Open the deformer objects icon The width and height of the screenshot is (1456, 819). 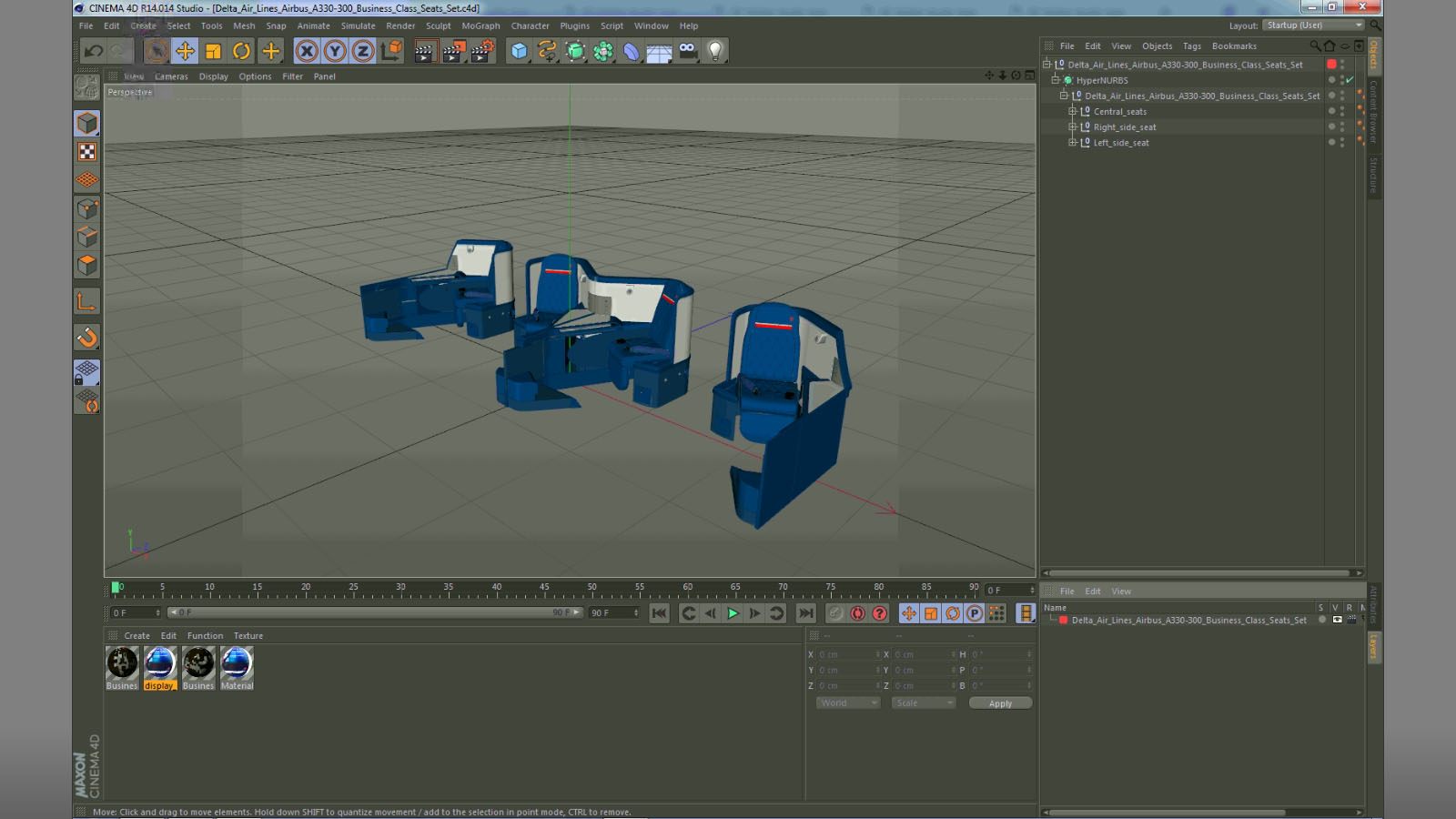(x=632, y=51)
